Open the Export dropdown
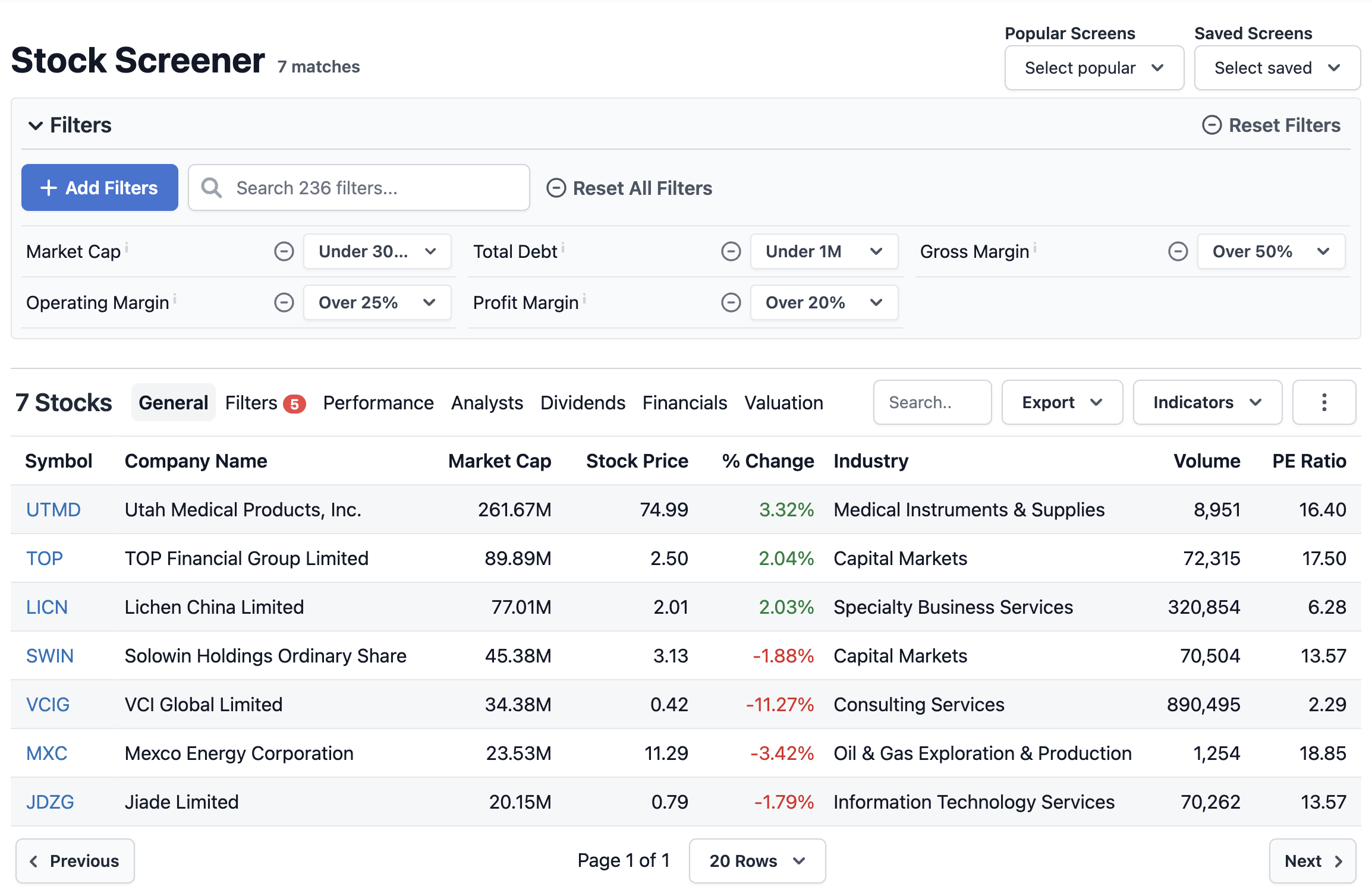The width and height of the screenshot is (1372, 896). 1062,402
